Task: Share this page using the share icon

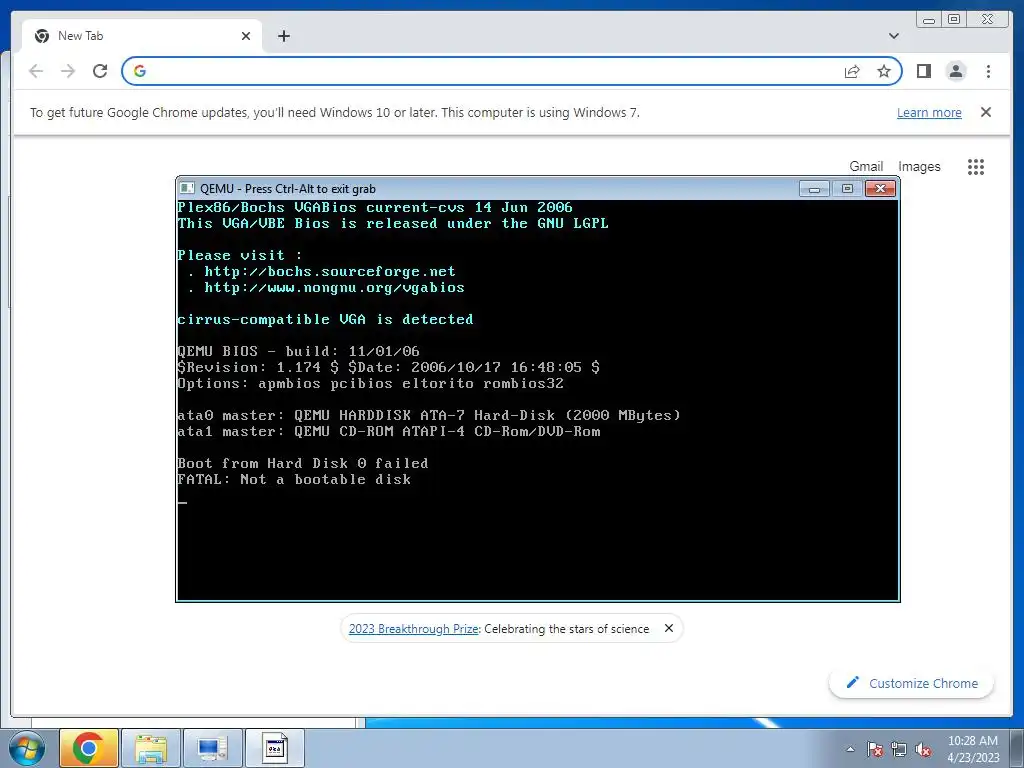Action: 852,71
